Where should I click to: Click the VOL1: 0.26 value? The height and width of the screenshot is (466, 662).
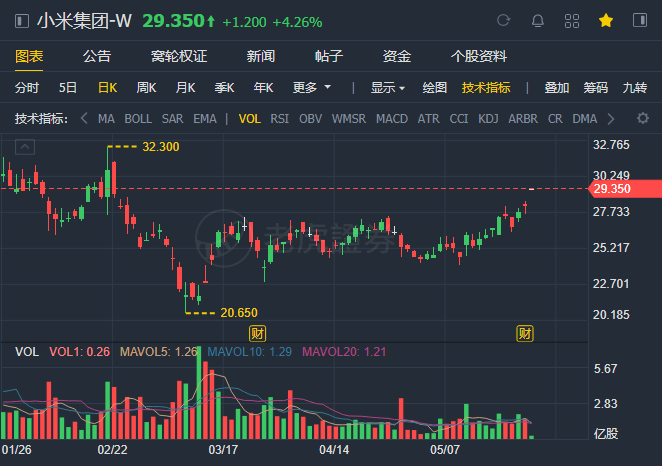point(79,352)
